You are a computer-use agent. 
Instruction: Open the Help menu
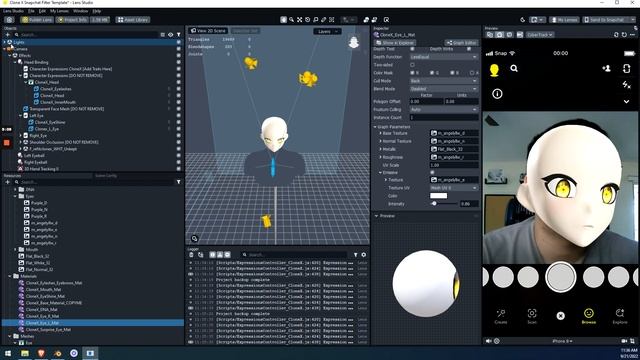(97, 11)
